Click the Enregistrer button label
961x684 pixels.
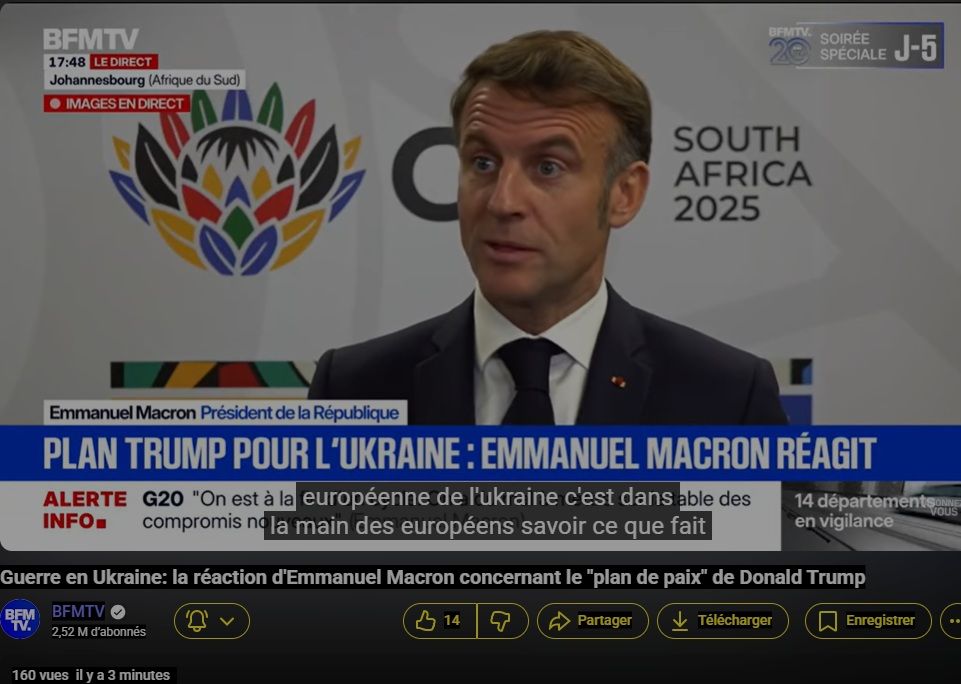tap(880, 620)
